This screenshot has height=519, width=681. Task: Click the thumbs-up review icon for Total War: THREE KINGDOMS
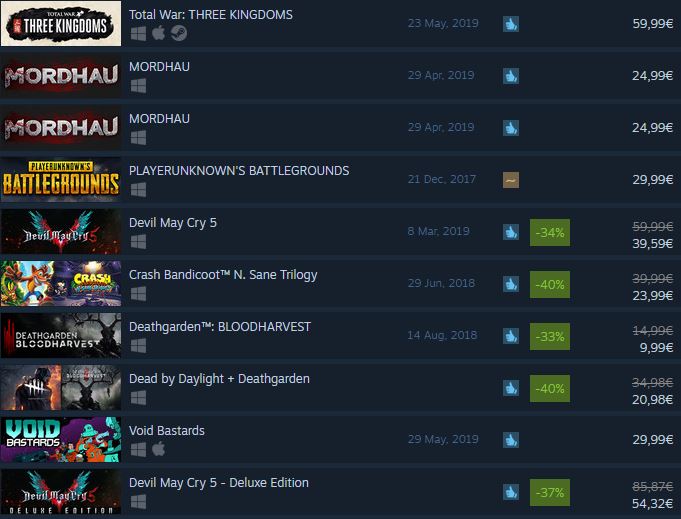[x=511, y=24]
